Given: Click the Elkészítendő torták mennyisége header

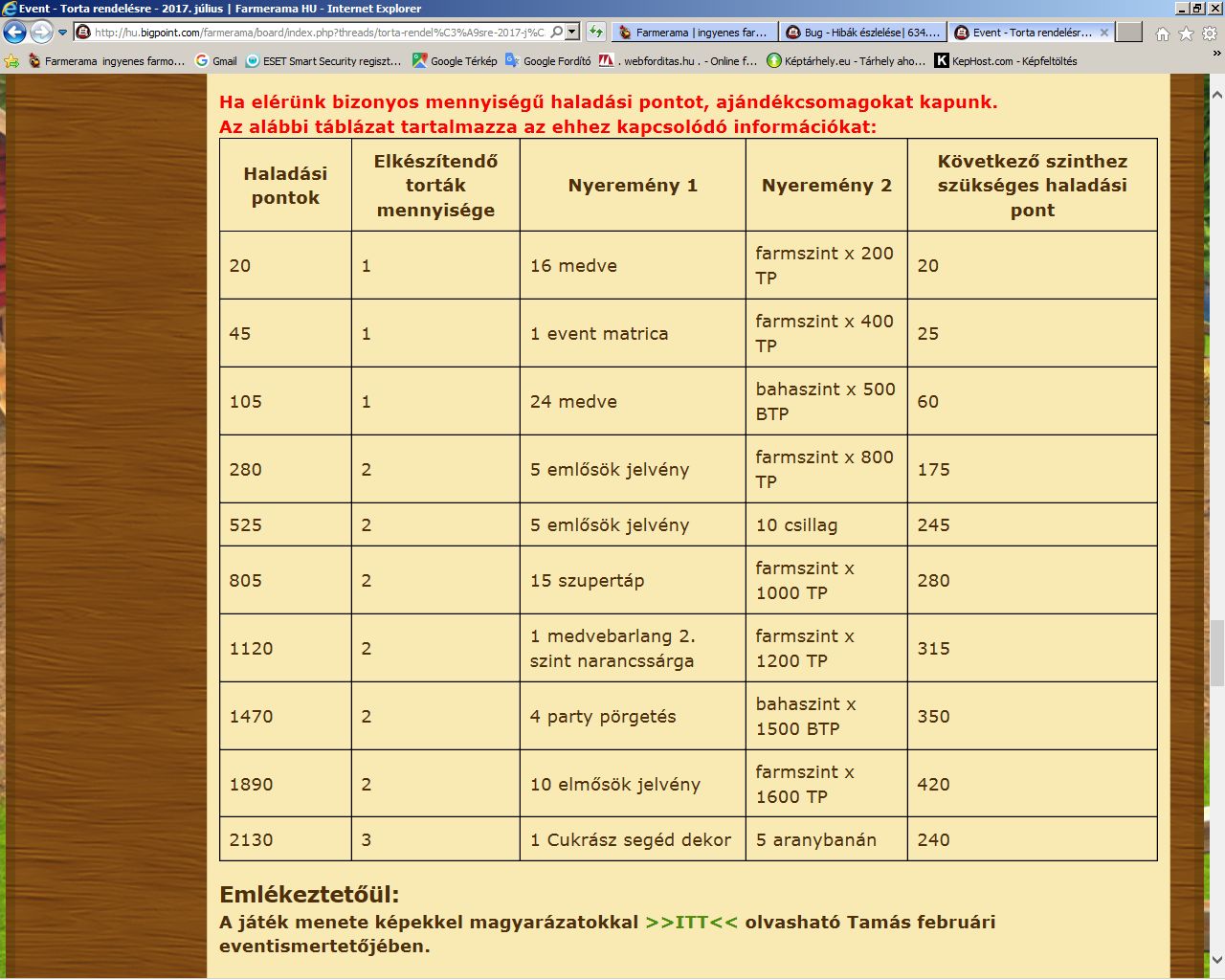Looking at the screenshot, I should [435, 185].
